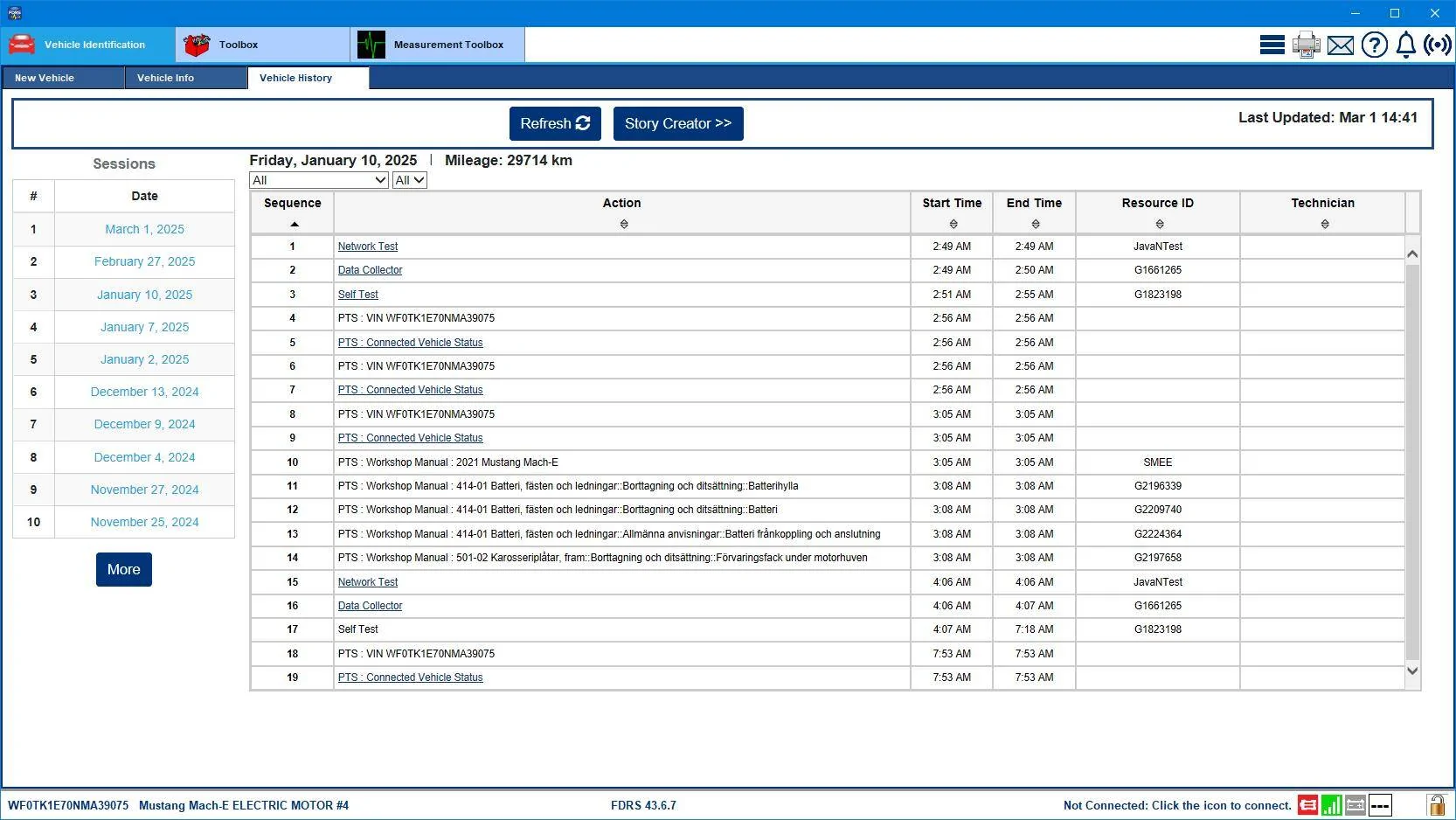Image resolution: width=1456 pixels, height=820 pixels.
Task: Click the wireless broadcast signal icon
Action: 1438,45
